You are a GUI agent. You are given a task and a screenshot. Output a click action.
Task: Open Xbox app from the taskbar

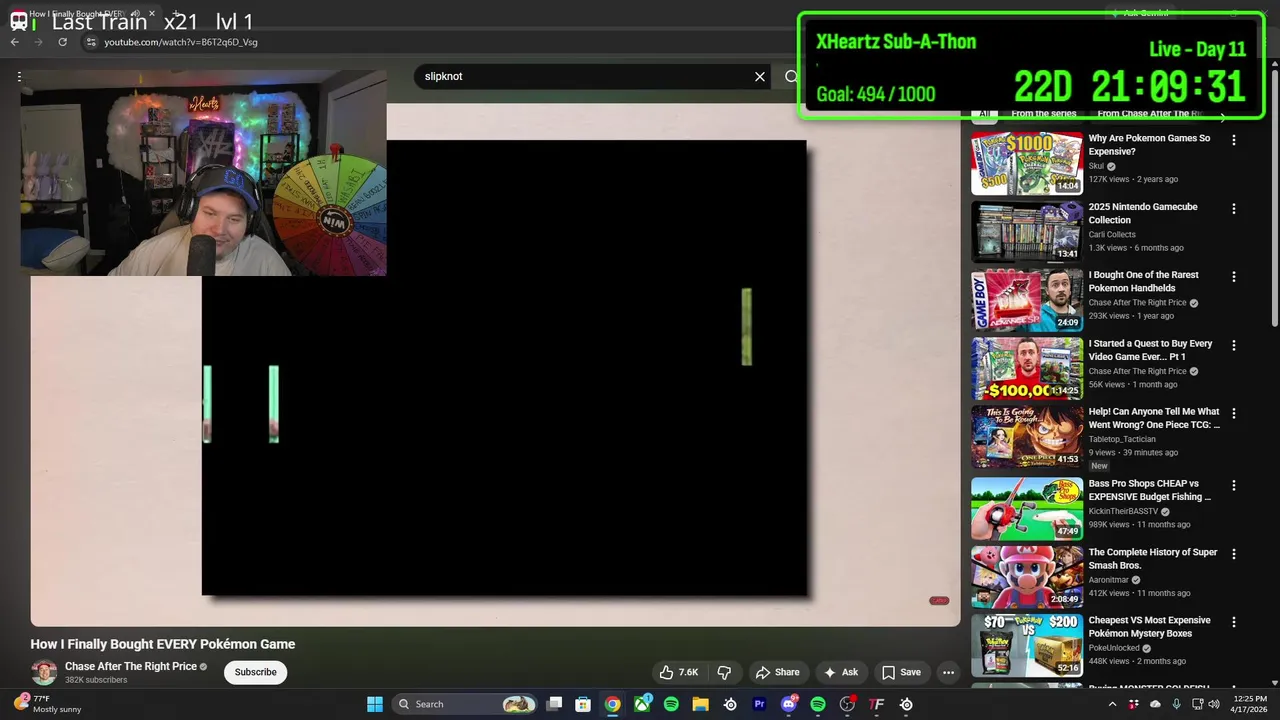pos(642,704)
